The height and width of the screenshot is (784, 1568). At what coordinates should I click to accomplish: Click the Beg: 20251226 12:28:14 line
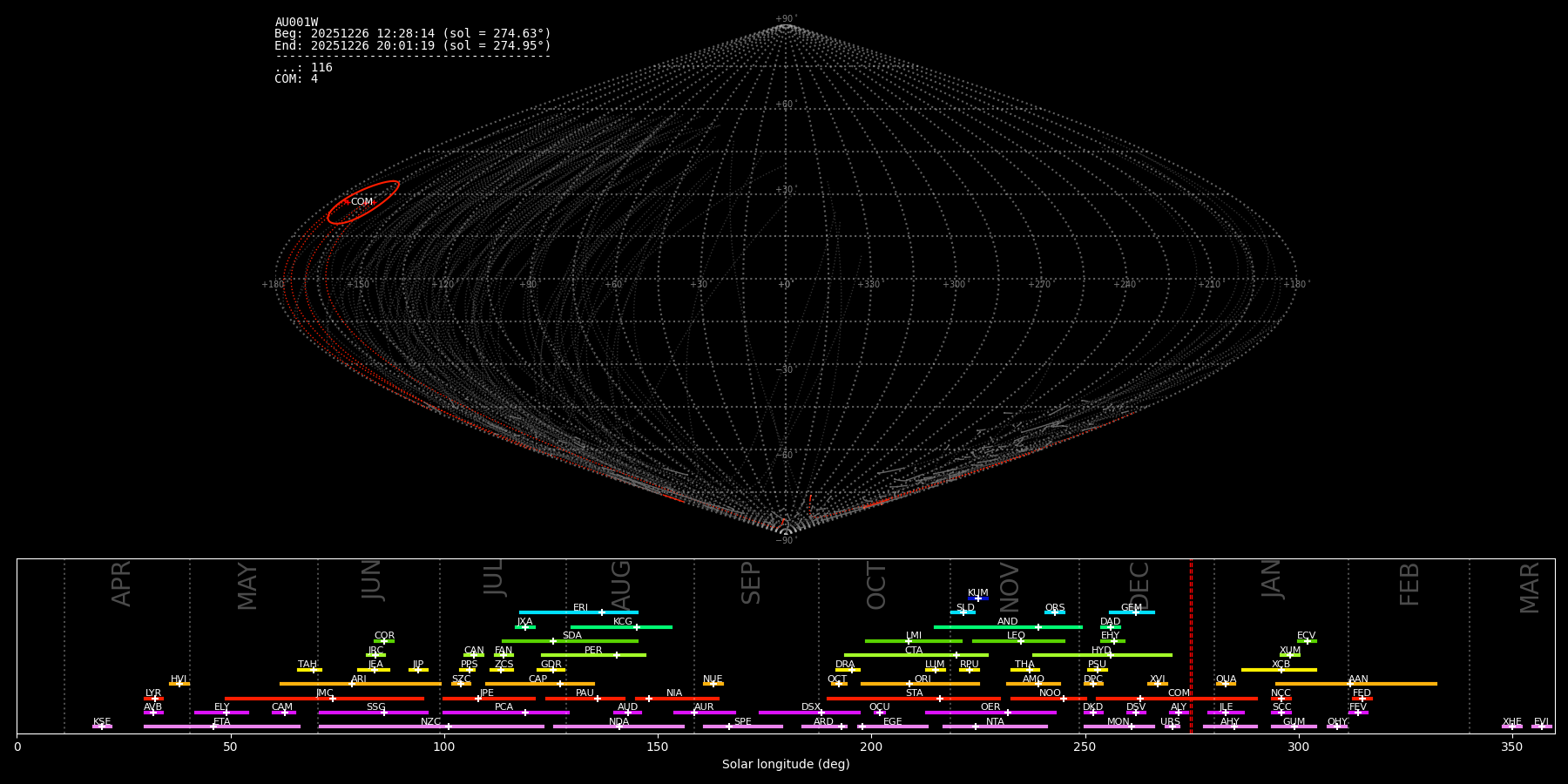pyautogui.click(x=413, y=34)
